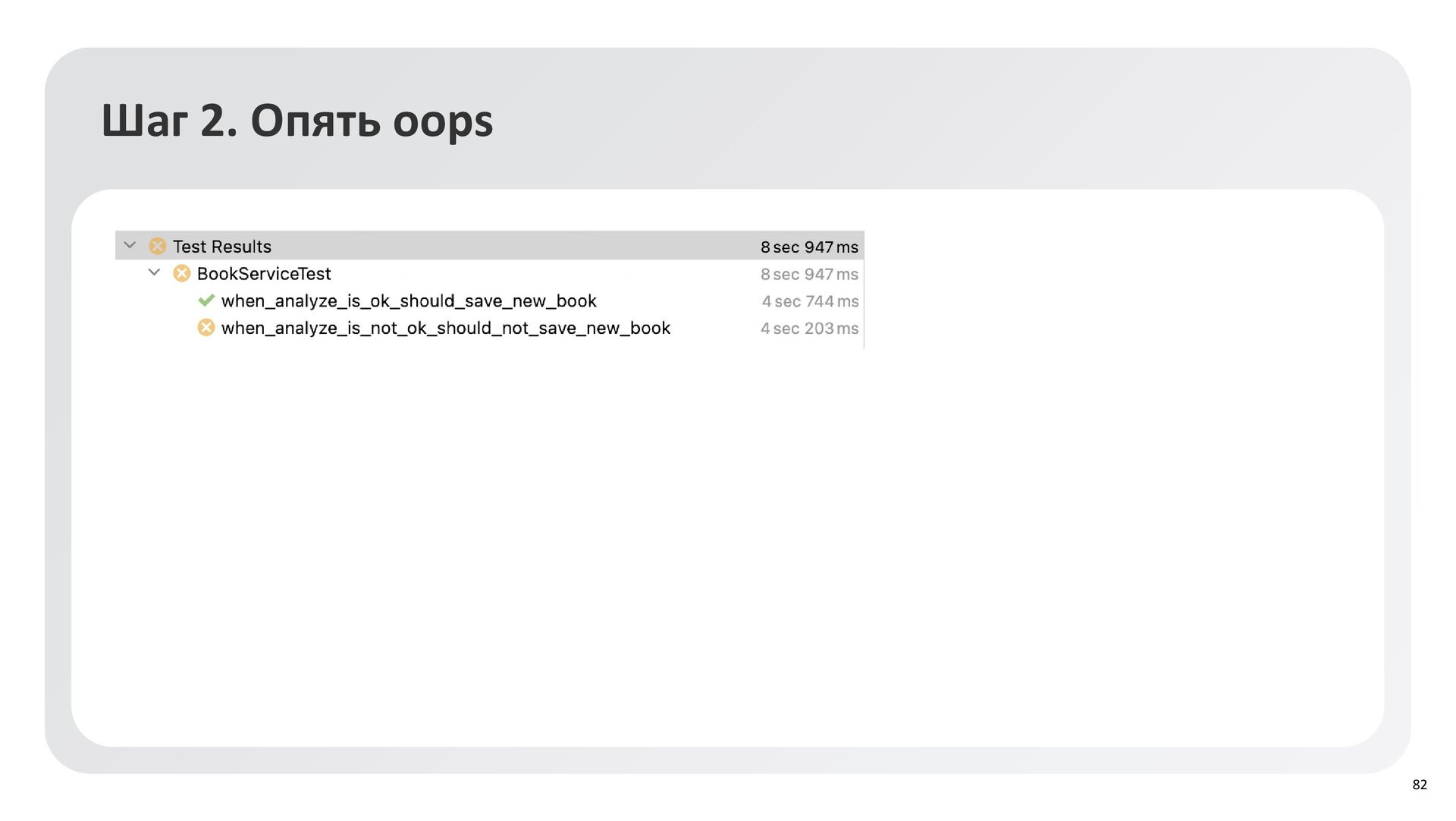Click slide number 82
This screenshot has height=821, width=1456.
(1420, 785)
